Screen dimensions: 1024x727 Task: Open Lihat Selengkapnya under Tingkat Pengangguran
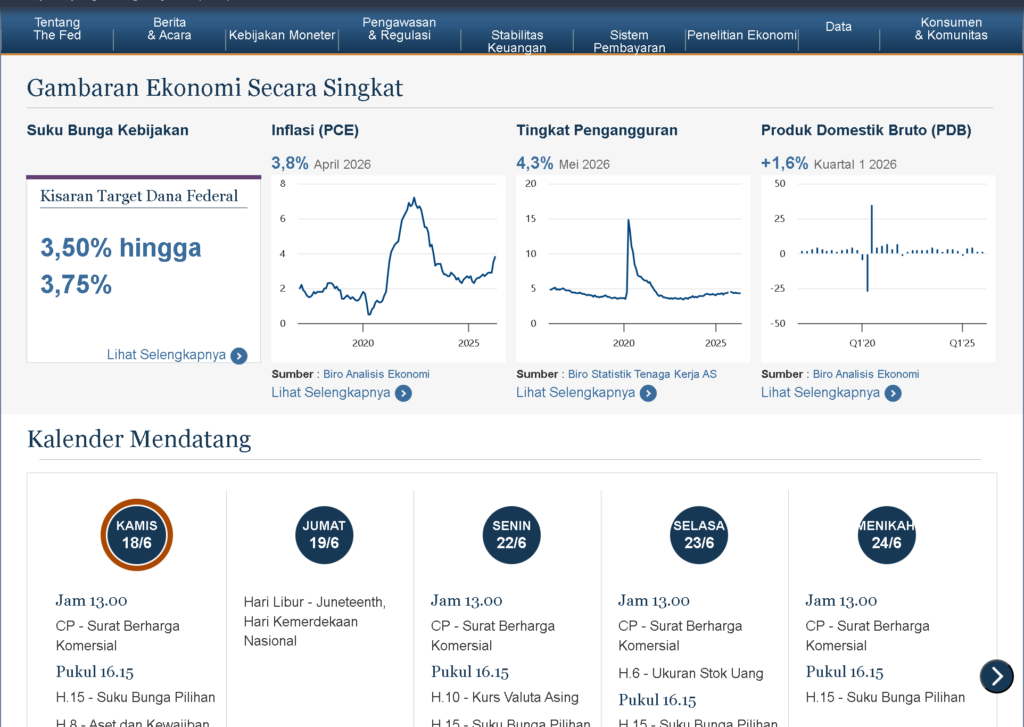(x=575, y=393)
